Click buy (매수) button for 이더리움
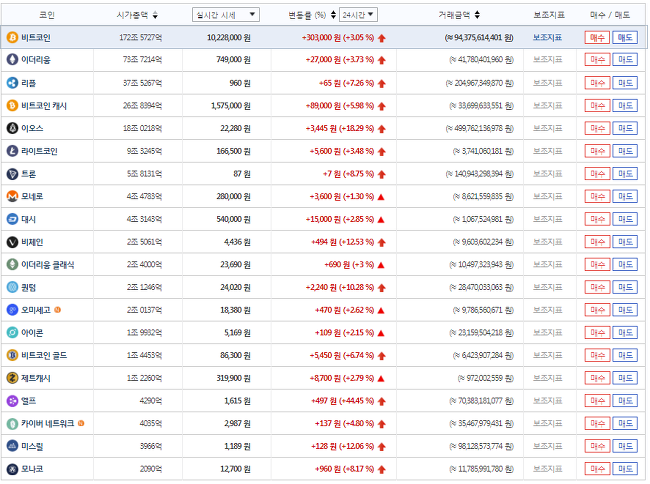Viewport: 650px width, 484px height. [597, 60]
